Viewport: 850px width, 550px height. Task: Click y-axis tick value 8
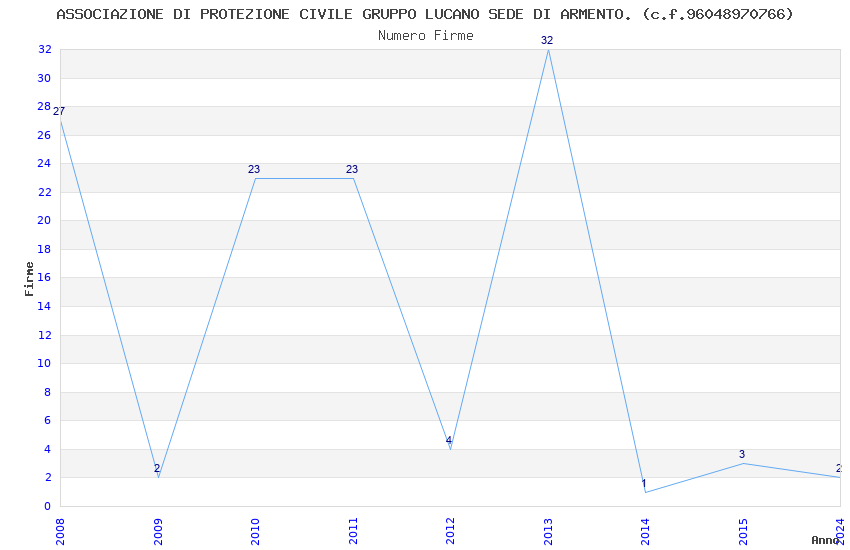tap(48, 392)
